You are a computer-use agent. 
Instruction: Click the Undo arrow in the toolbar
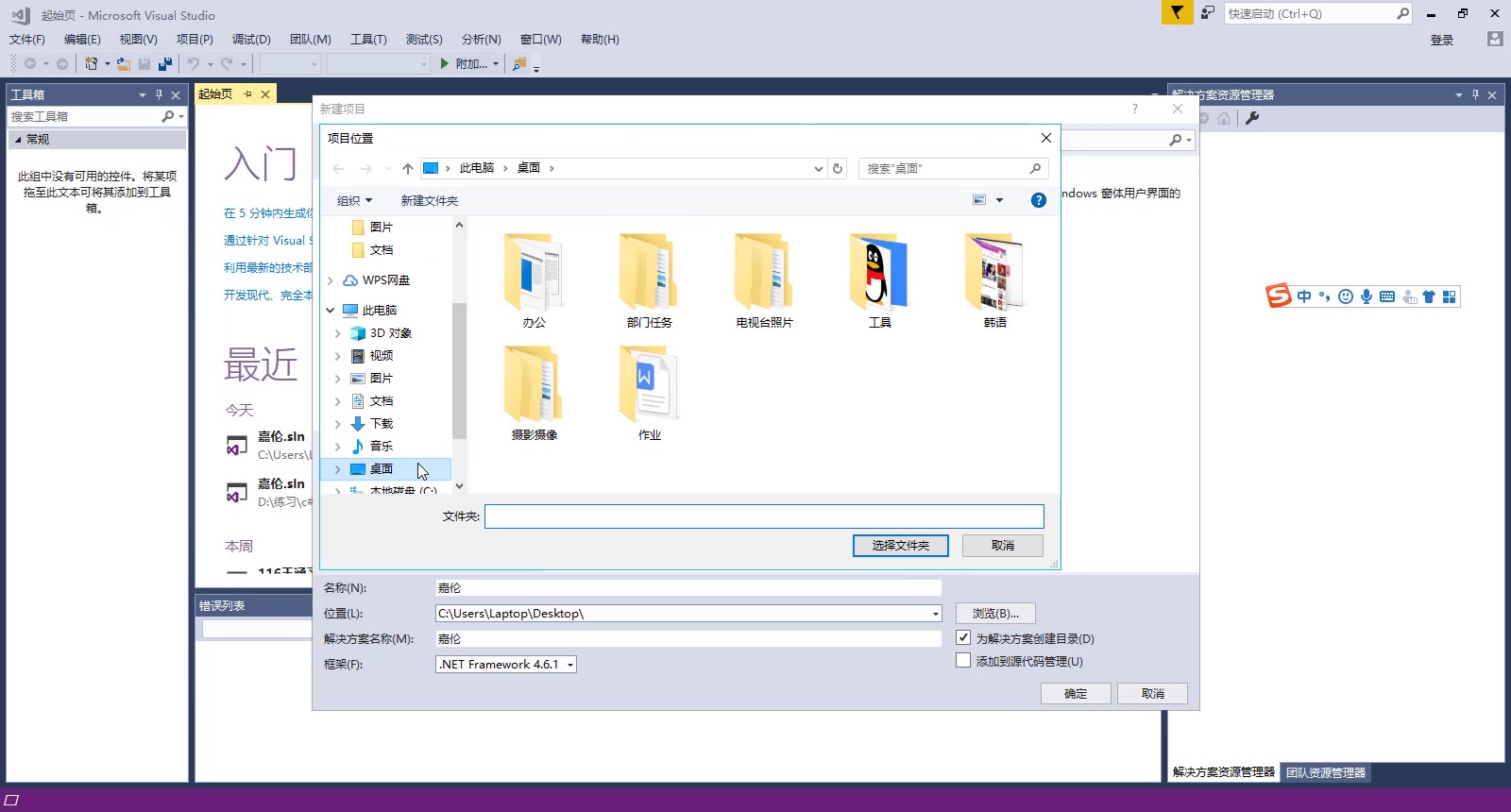point(194,64)
